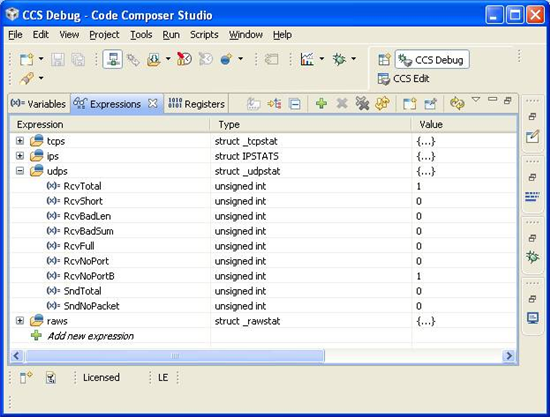Click Add new expression entry in table
Image resolution: width=550 pixels, height=417 pixels.
[x=90, y=336]
